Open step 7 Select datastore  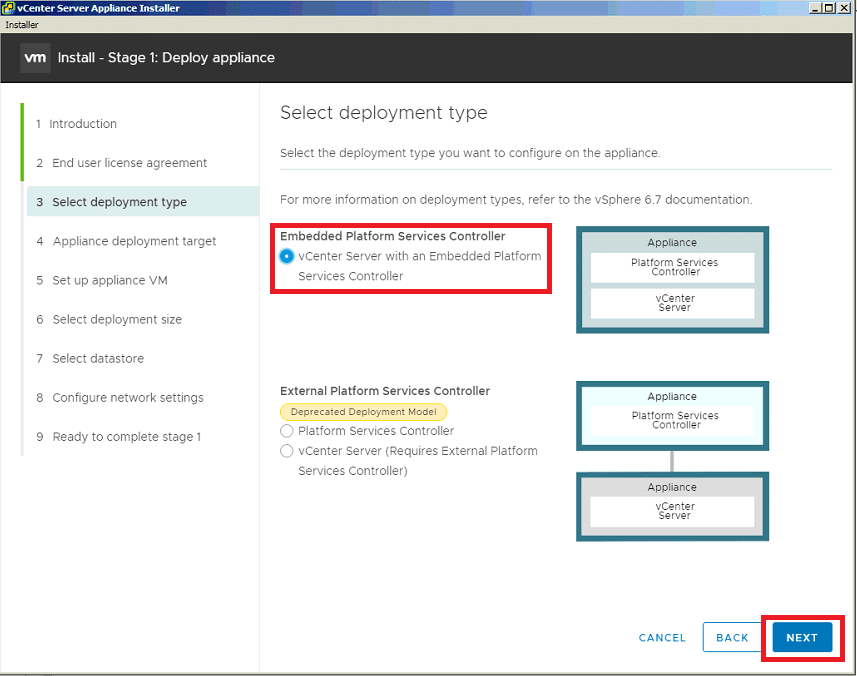[90, 358]
